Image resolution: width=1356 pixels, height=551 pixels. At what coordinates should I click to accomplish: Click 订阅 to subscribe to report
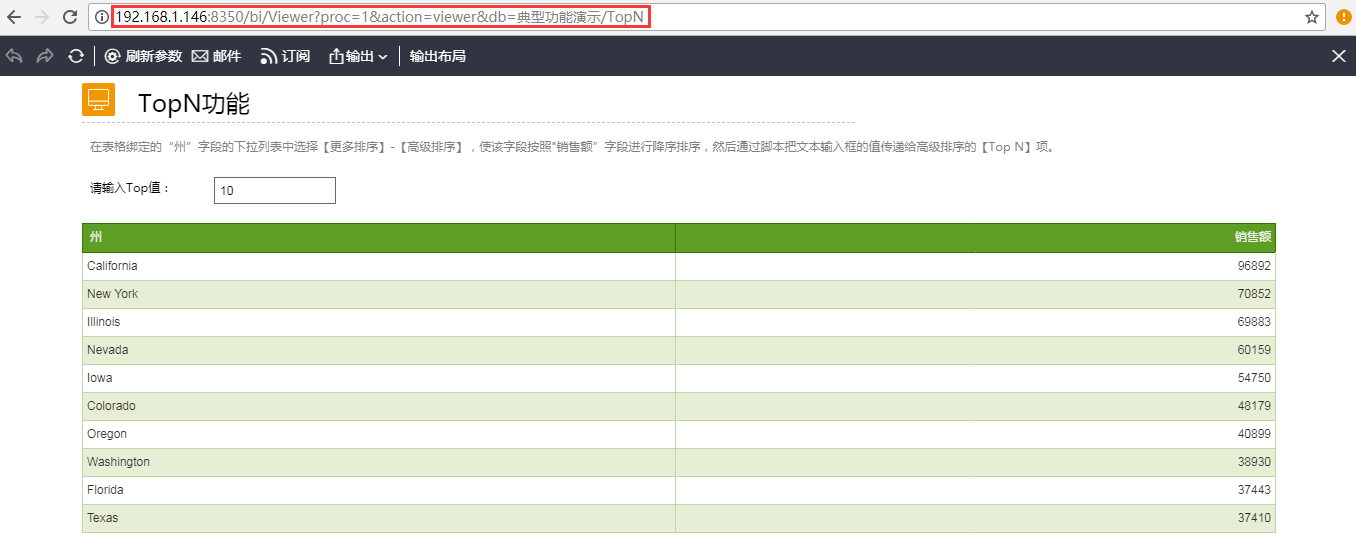point(285,56)
